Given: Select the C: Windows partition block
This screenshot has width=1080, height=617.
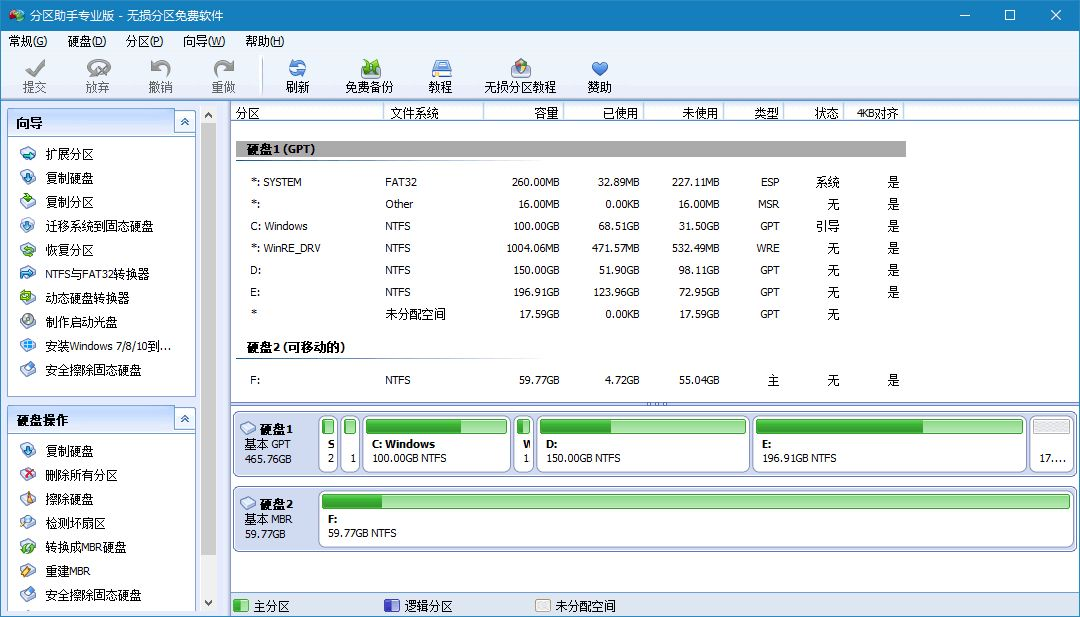Looking at the screenshot, I should [437, 444].
